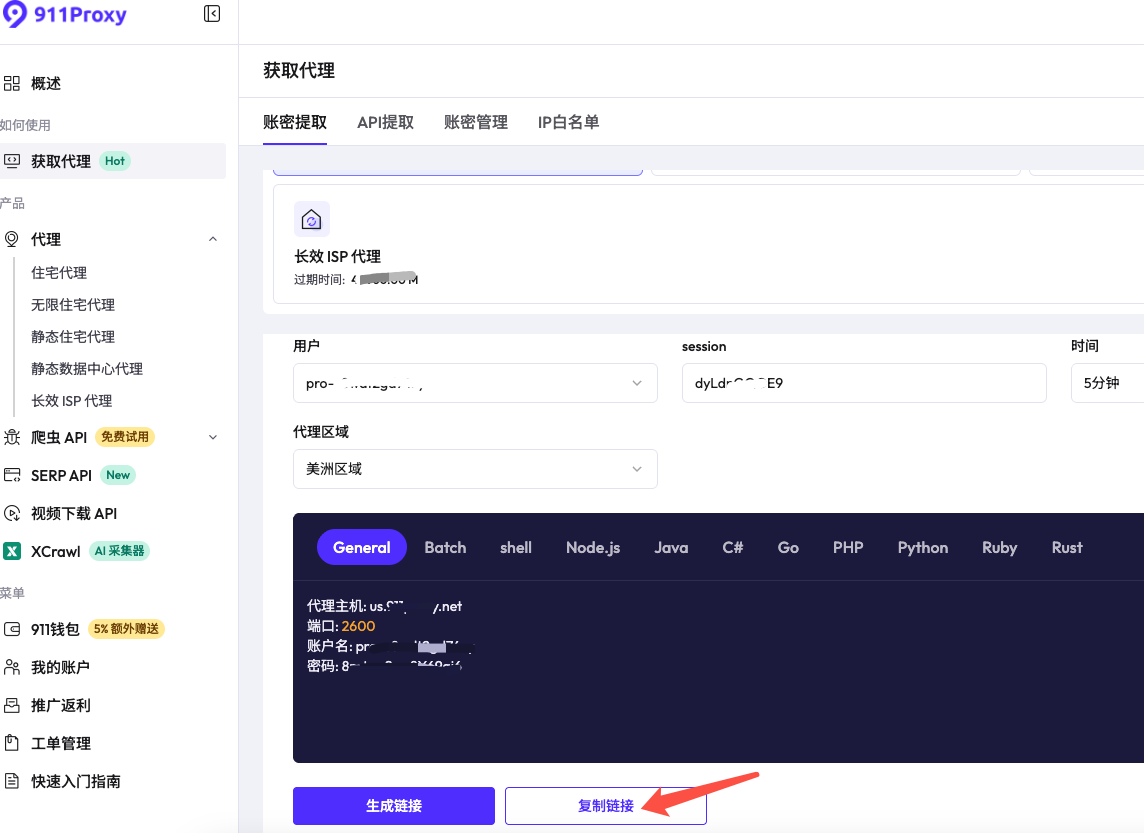Click the 我的账户 people icon
1144x833 pixels.
(12, 667)
